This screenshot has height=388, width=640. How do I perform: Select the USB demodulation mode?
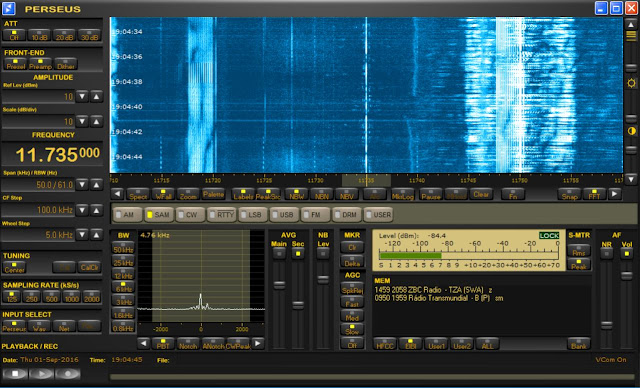point(284,215)
